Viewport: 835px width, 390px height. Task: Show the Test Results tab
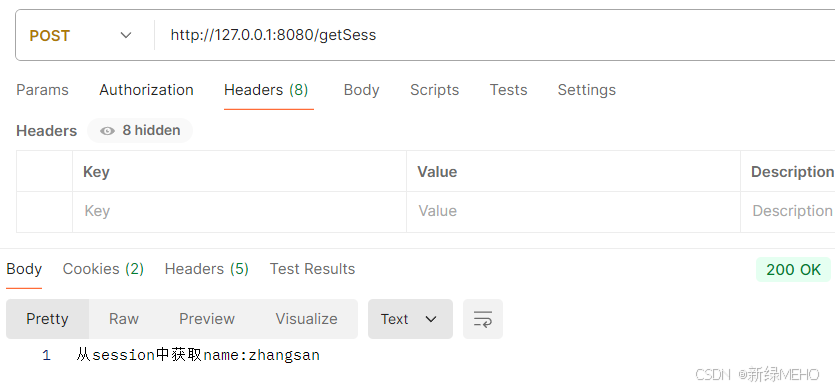312,269
